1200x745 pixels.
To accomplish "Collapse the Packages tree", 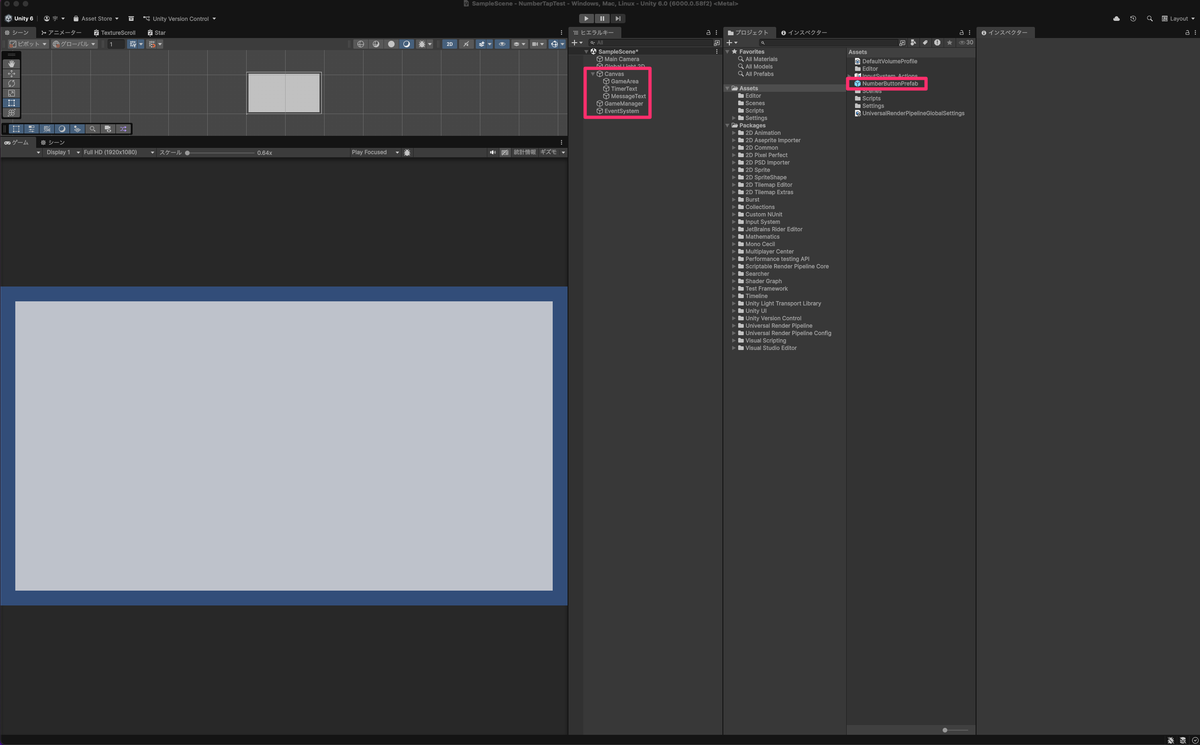I will [728, 126].
